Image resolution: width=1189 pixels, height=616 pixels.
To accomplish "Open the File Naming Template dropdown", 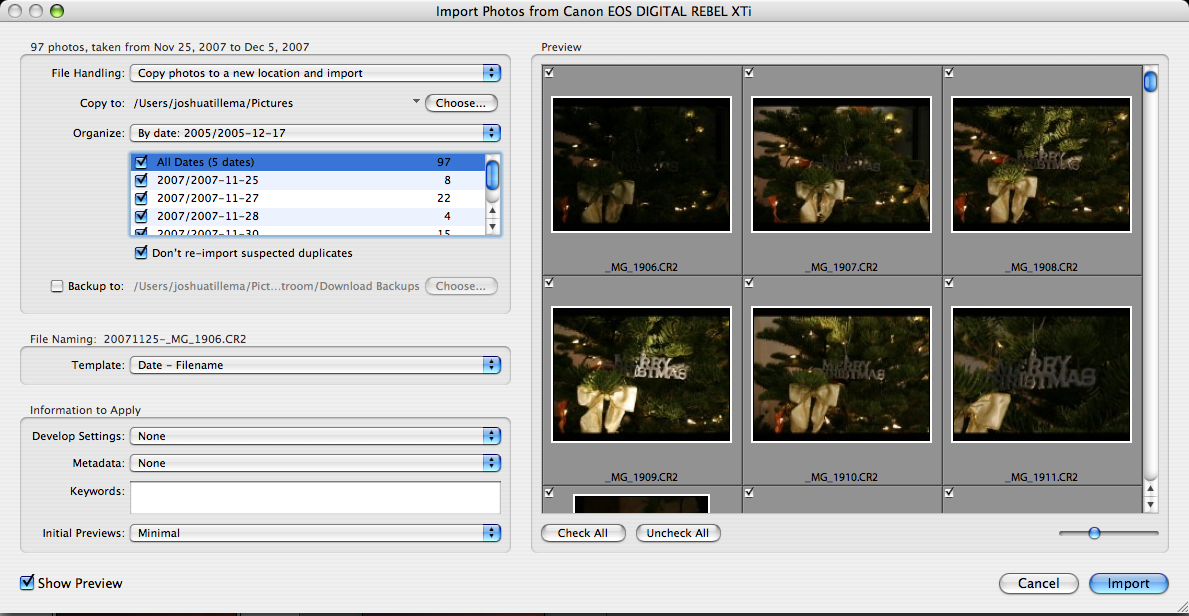I will (315, 365).
